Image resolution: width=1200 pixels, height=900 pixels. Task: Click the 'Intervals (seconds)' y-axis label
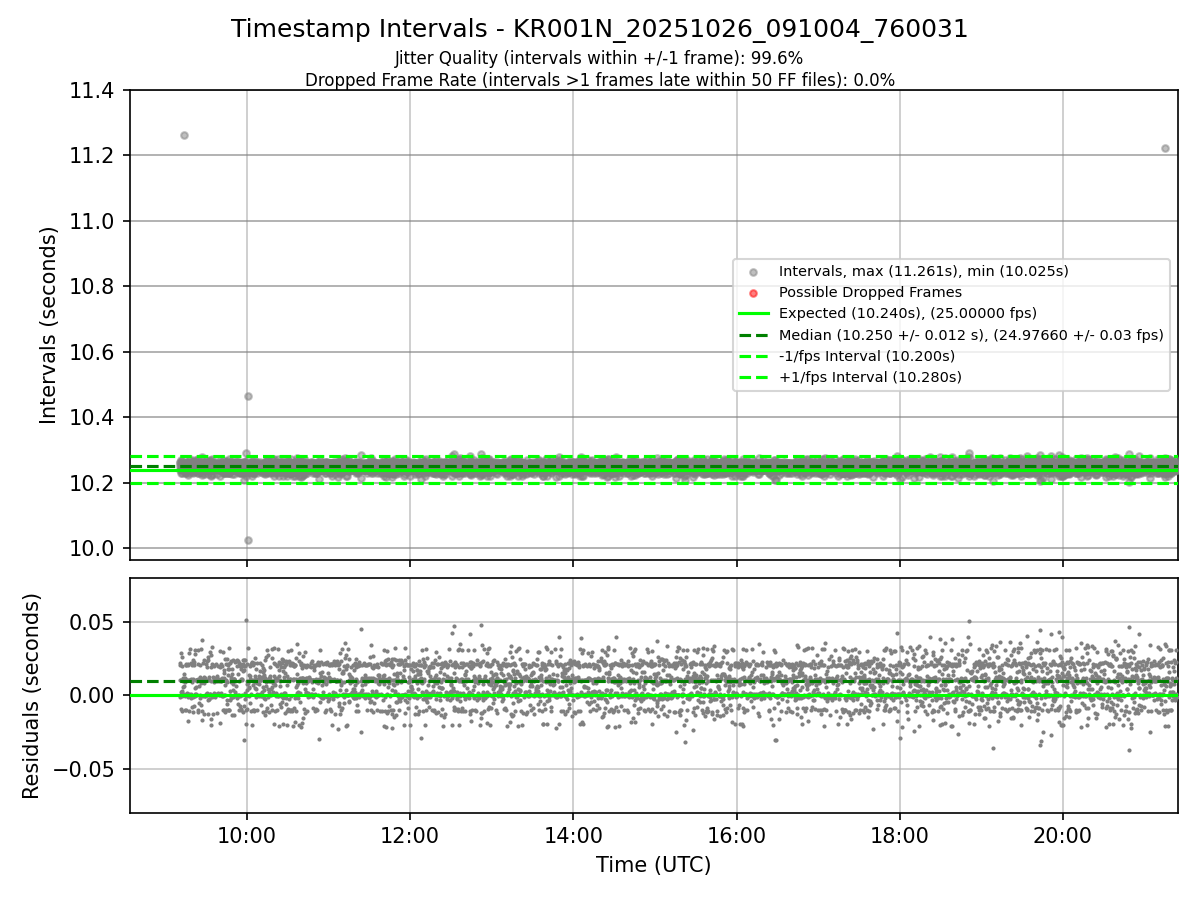coord(49,325)
